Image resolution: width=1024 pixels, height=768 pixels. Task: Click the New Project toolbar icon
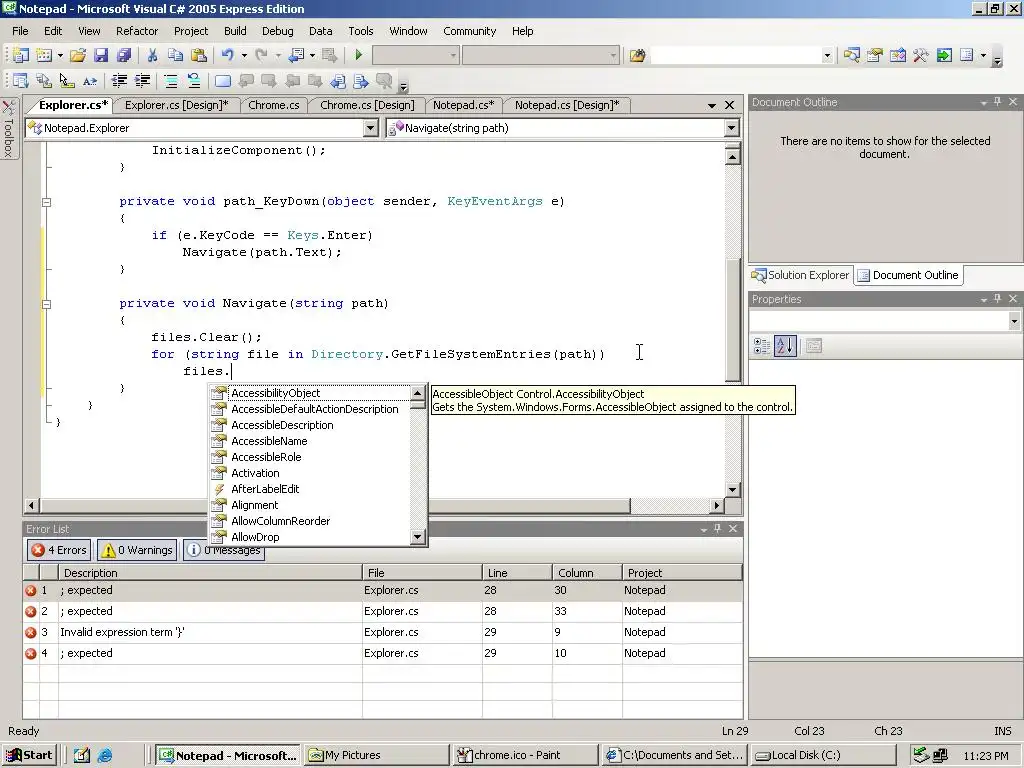click(x=20, y=56)
